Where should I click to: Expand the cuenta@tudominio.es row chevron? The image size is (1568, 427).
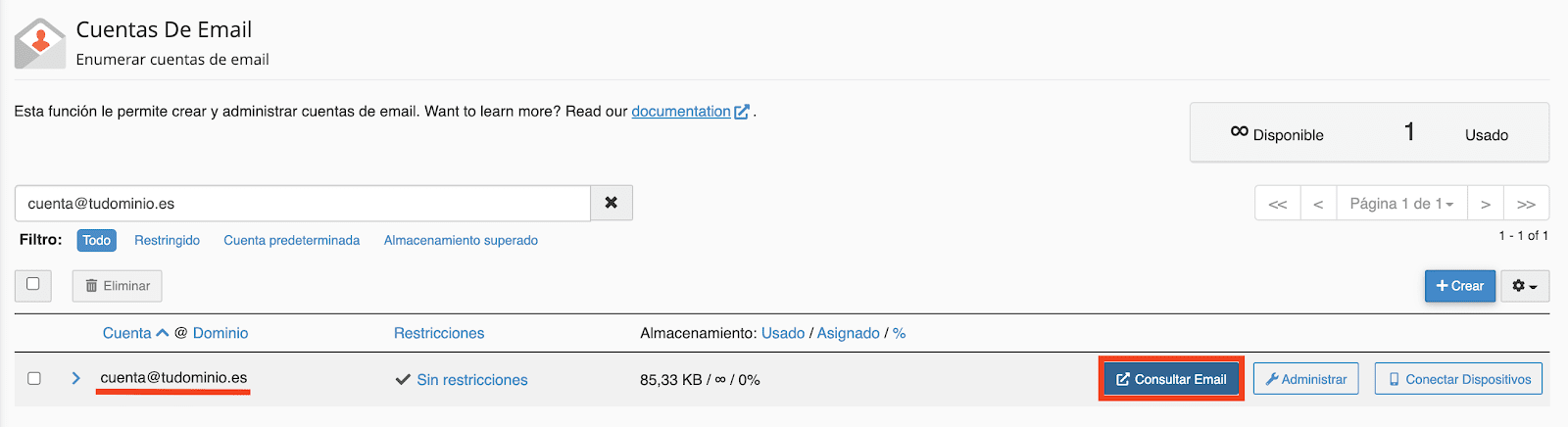click(x=75, y=378)
